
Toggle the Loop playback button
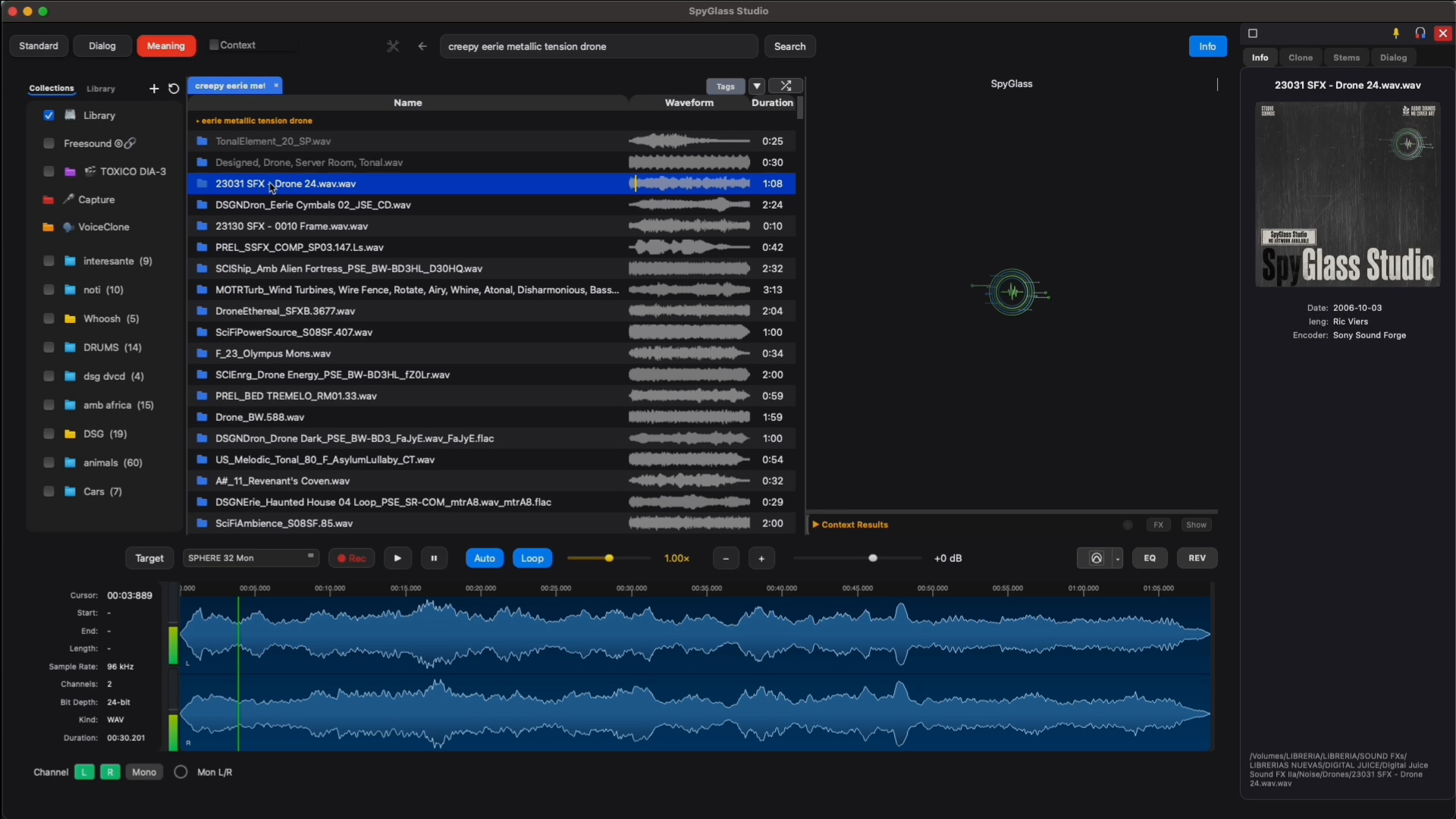532,558
